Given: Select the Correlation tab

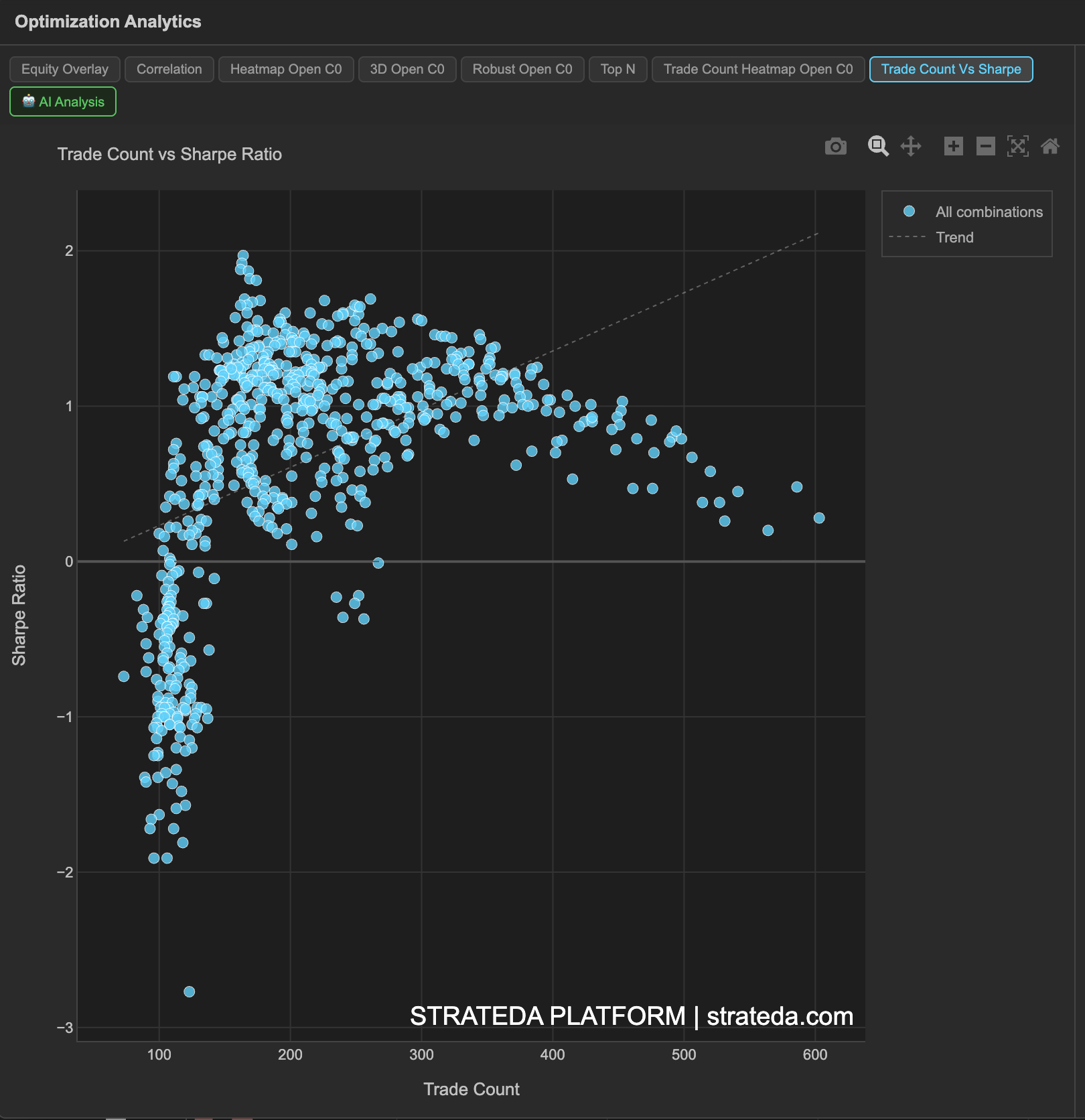Looking at the screenshot, I should click(x=169, y=69).
